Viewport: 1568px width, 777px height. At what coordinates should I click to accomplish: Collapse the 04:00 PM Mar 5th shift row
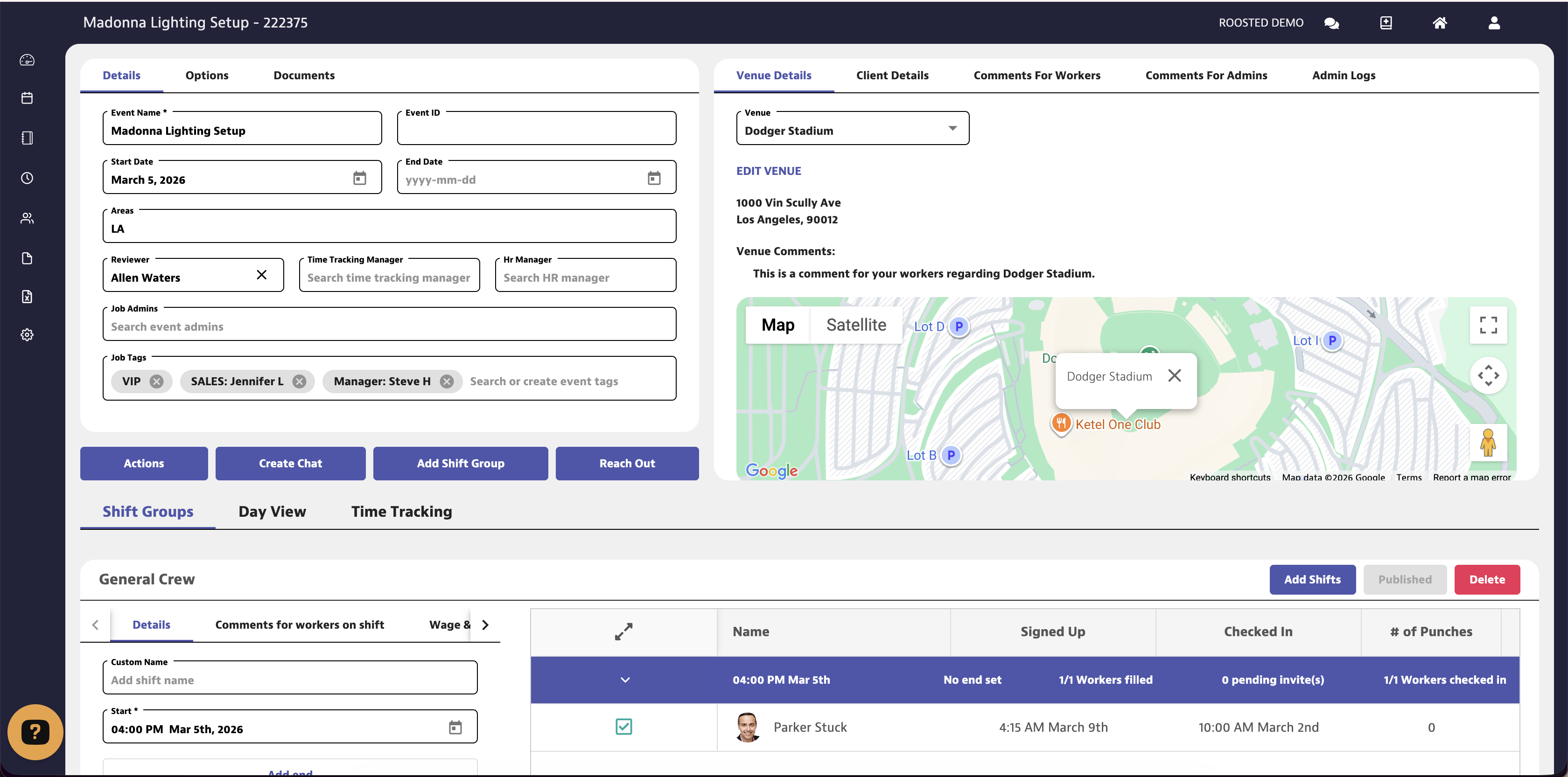(624, 680)
